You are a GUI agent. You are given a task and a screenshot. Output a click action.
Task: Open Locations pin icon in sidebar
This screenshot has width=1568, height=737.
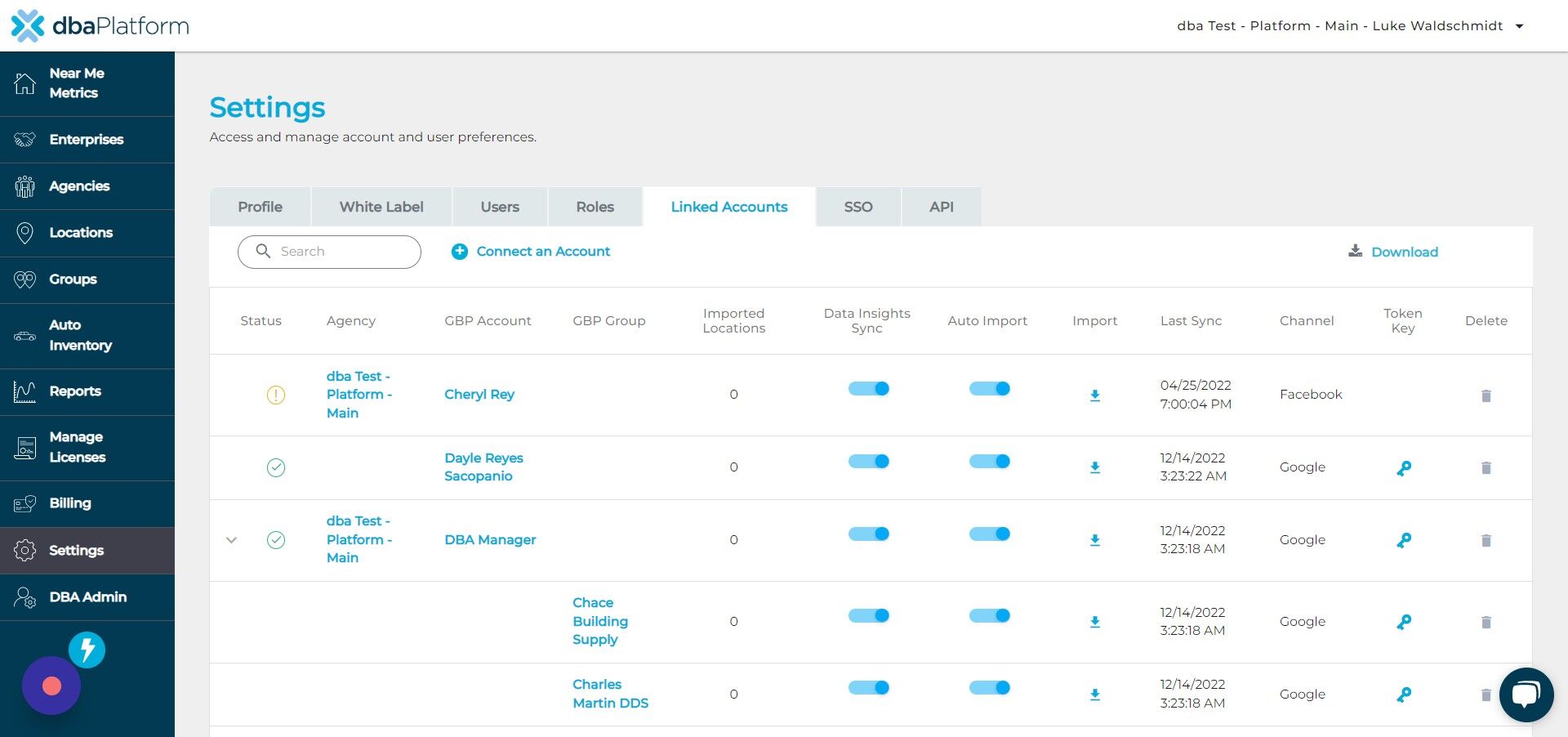tap(25, 233)
